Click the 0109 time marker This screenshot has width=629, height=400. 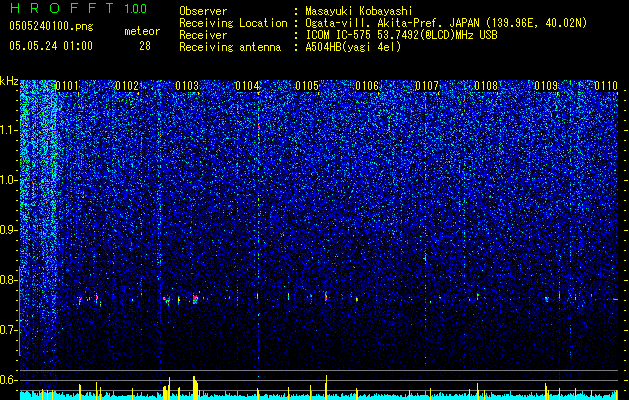tap(546, 86)
